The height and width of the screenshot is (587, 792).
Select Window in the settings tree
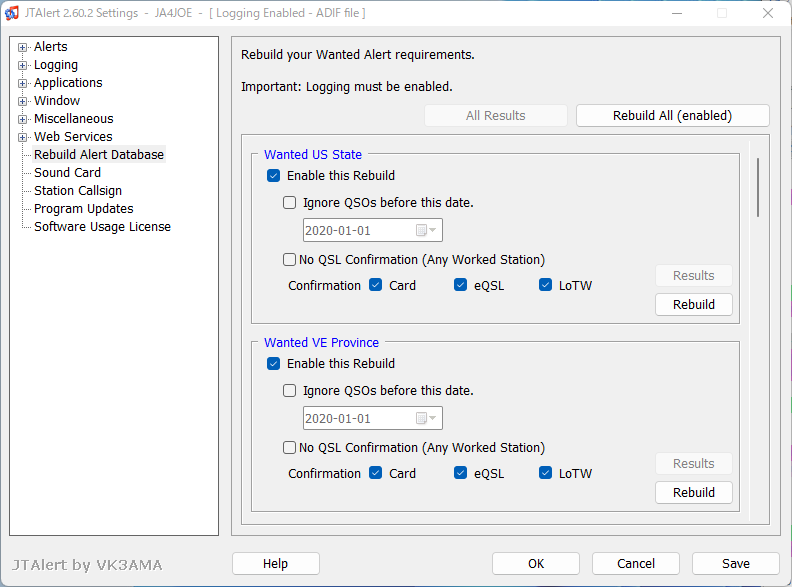tap(57, 101)
